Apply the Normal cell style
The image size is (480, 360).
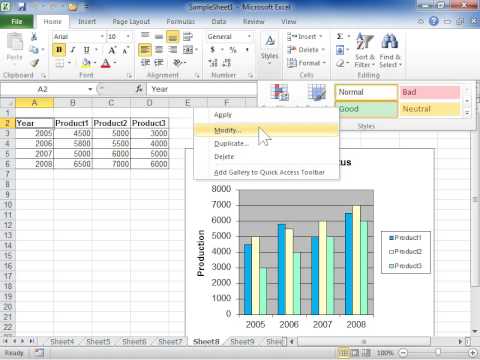click(367, 92)
